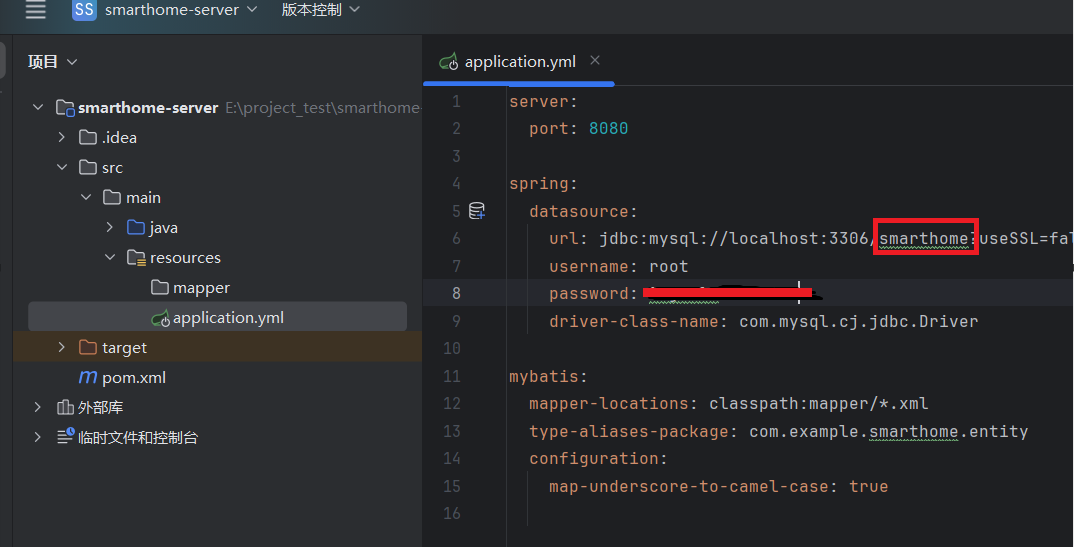Open the hamburger main menu
The width and height of the screenshot is (1074, 547).
[35, 10]
